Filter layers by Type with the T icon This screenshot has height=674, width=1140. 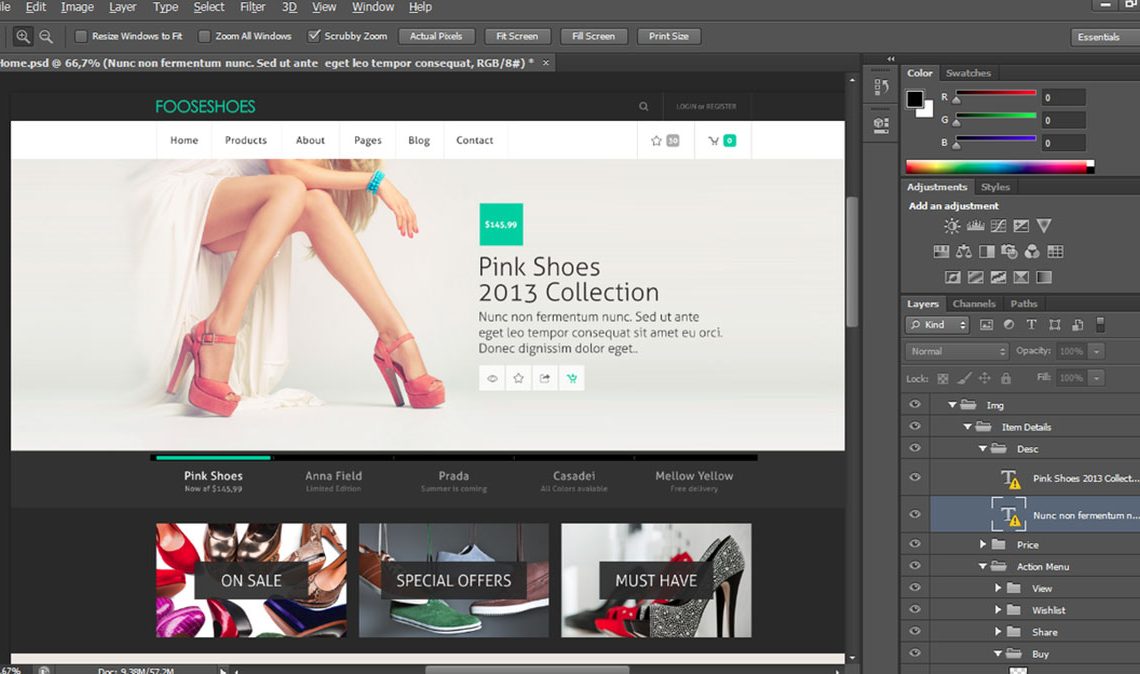point(1032,324)
